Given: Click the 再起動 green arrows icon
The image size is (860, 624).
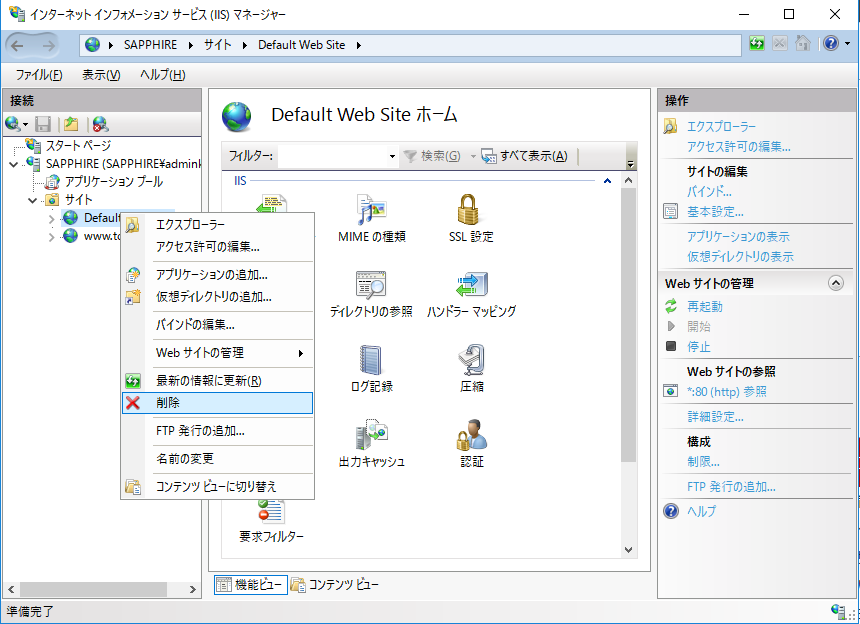Looking at the screenshot, I should [671, 306].
